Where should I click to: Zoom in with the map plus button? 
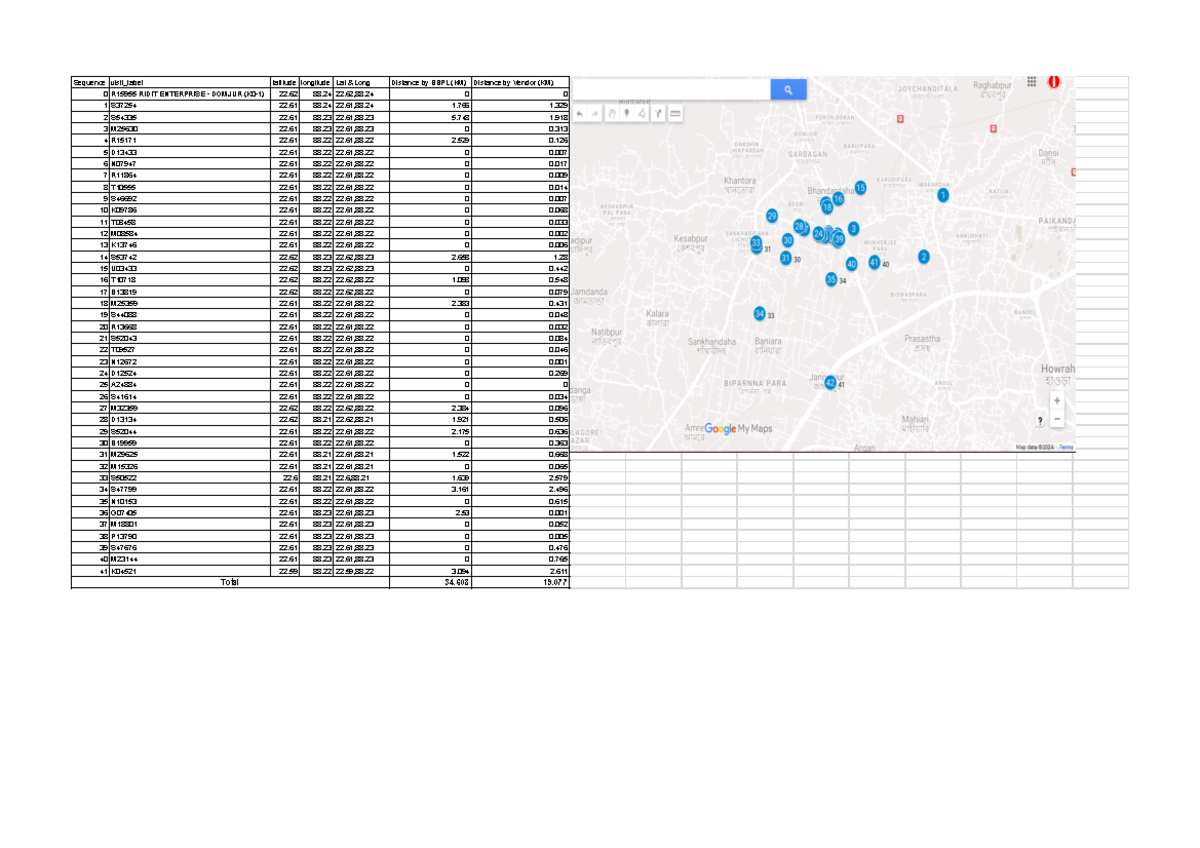pos(1057,400)
